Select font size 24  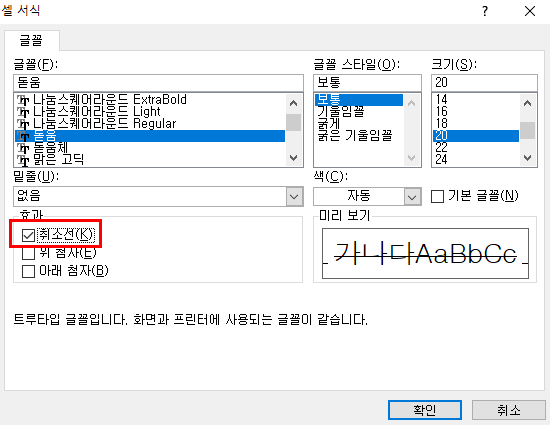(x=476, y=160)
